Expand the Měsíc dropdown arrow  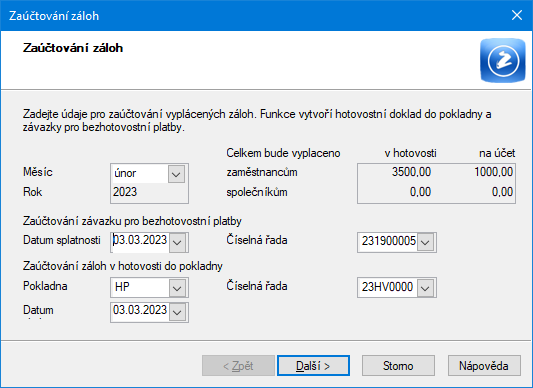[x=176, y=174]
